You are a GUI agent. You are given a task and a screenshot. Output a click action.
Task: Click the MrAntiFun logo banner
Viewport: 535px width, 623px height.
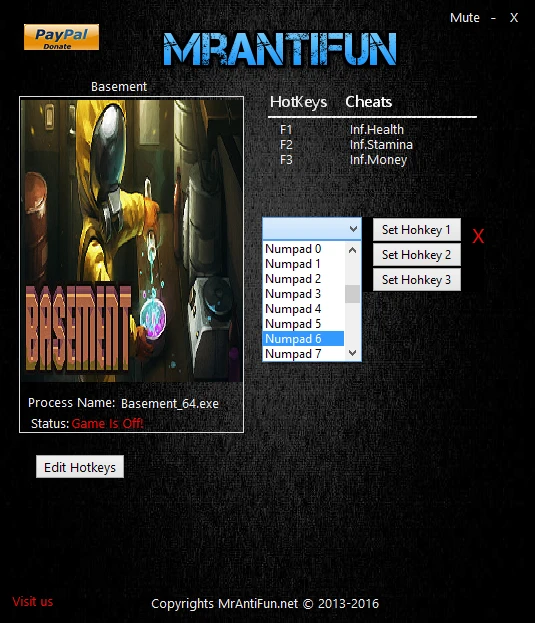[280, 49]
